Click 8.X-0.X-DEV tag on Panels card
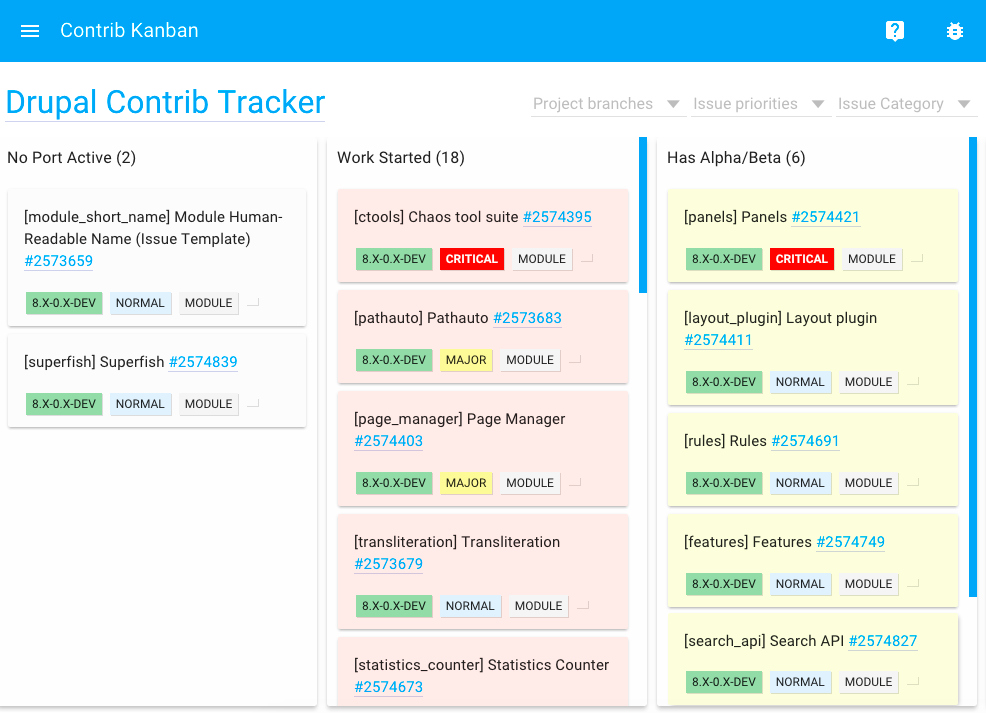 [724, 259]
